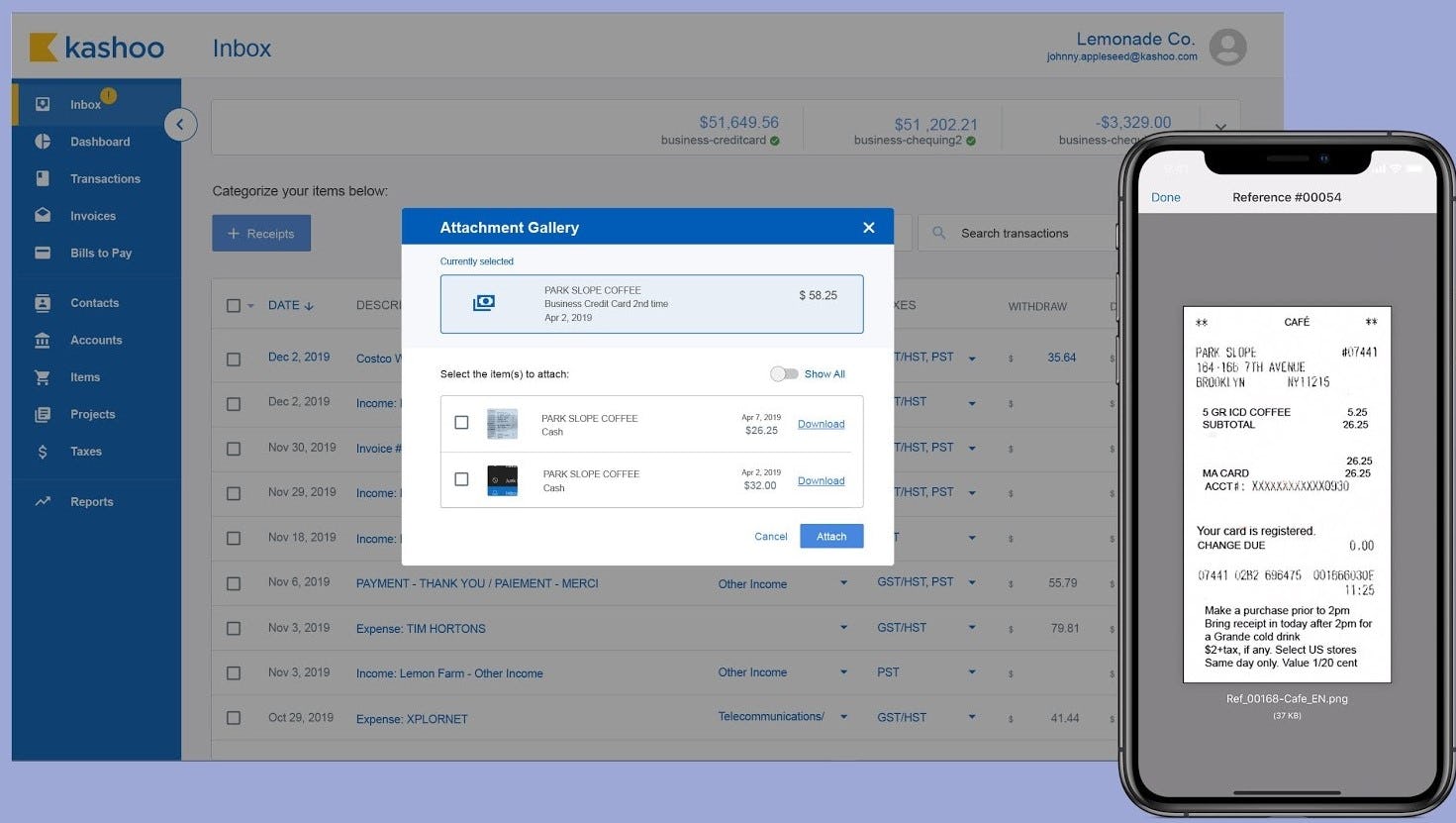Select the Dec 2, 2019 Costco row checkbox
Image resolution: width=1456 pixels, height=823 pixels.
234,360
